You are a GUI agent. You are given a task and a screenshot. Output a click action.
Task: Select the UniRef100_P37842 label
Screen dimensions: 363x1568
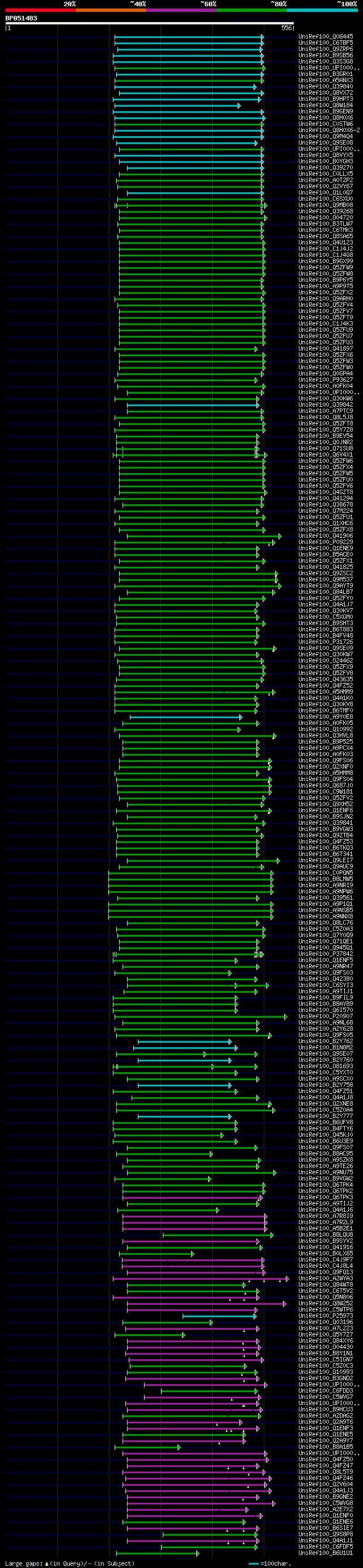point(325,954)
